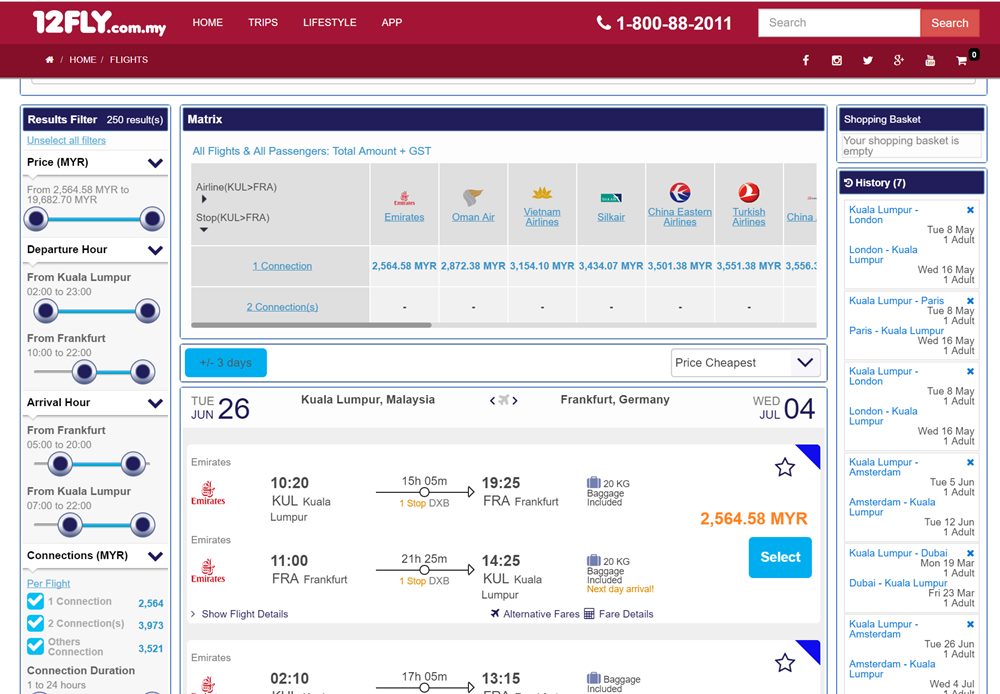Click the Alternative Fares plane icon
This screenshot has width=1000, height=694.
(x=495, y=613)
